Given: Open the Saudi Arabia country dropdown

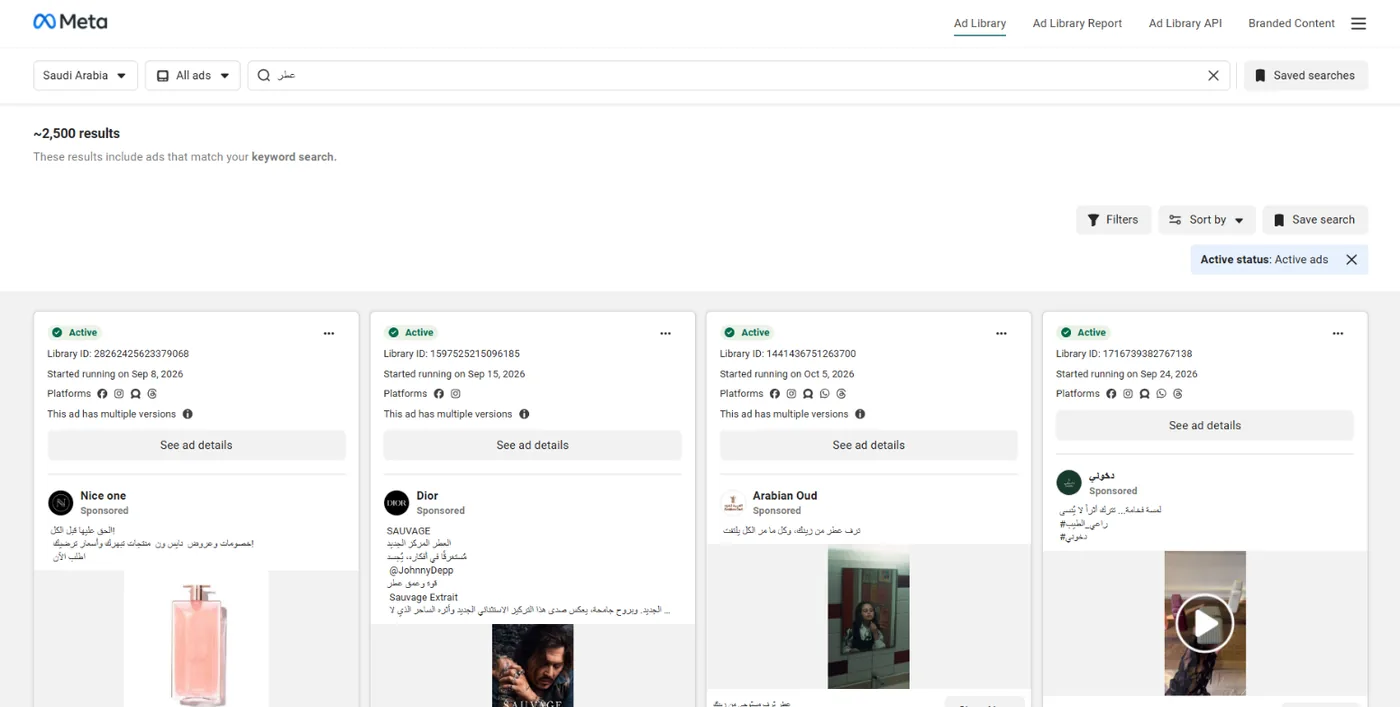Looking at the screenshot, I should (85, 75).
